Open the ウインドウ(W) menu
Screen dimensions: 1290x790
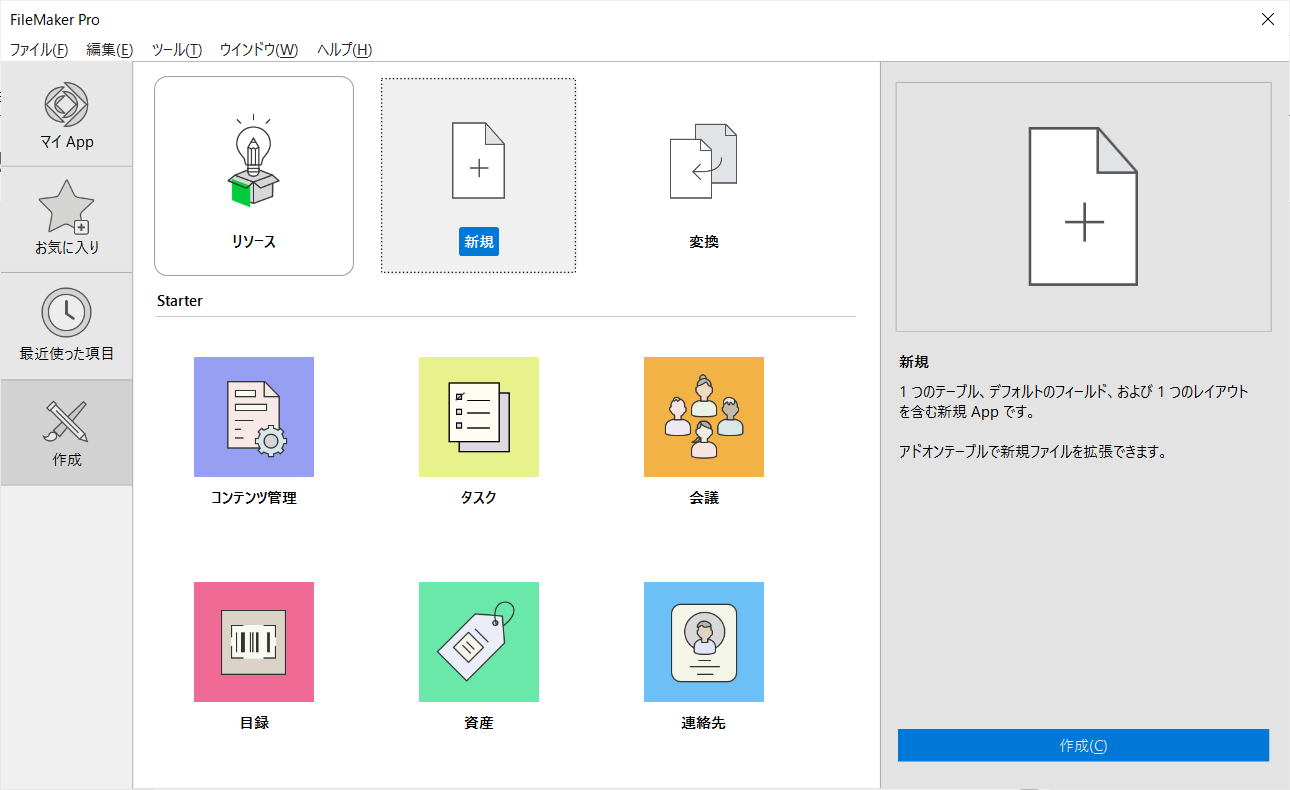click(258, 50)
